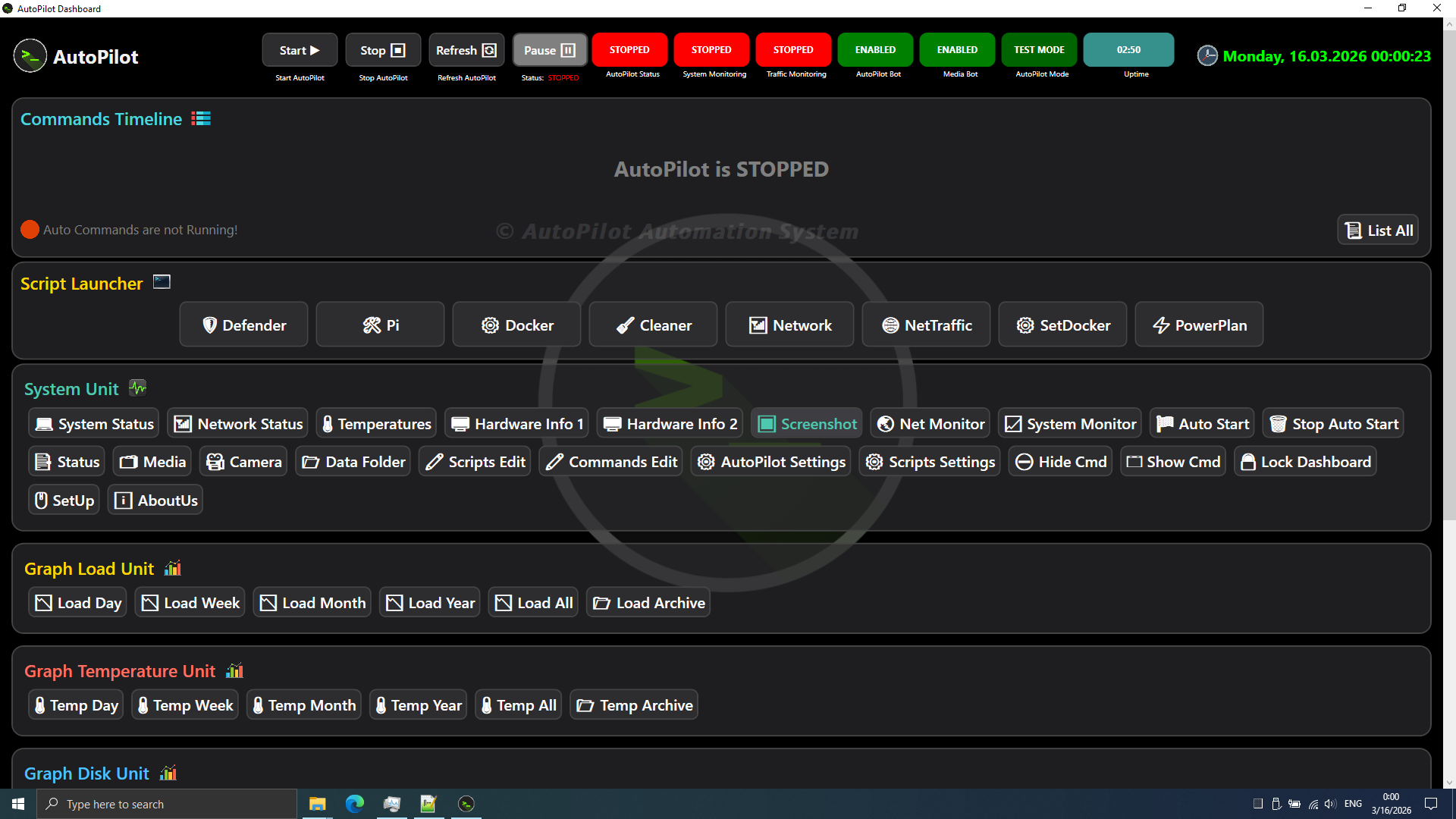Open Load Archive folder
This screenshot has height=819, width=1456.
coord(648,603)
